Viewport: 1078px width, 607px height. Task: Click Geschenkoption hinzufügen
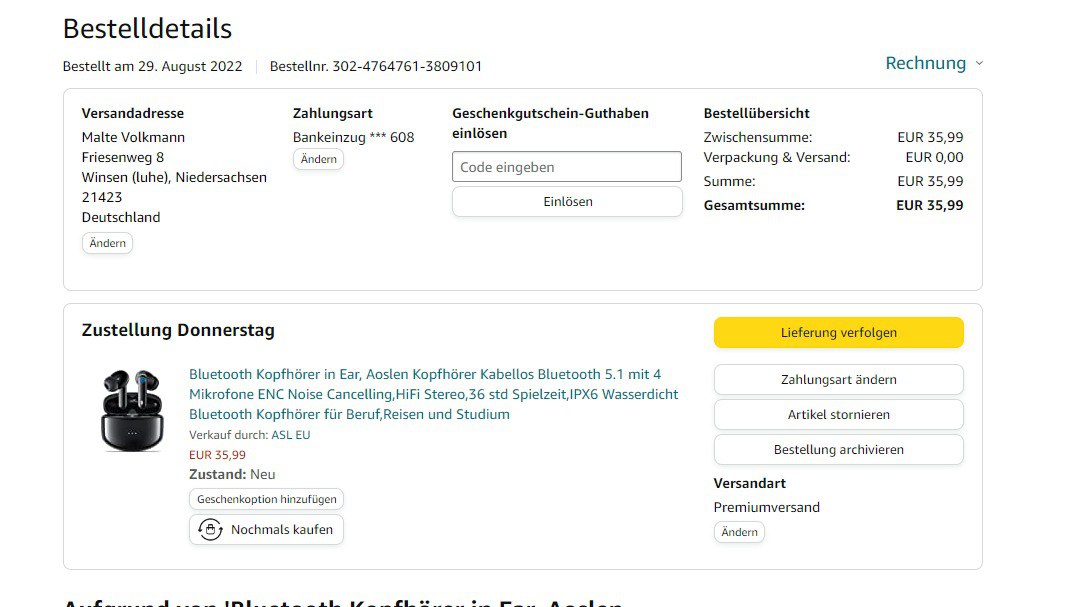(266, 498)
